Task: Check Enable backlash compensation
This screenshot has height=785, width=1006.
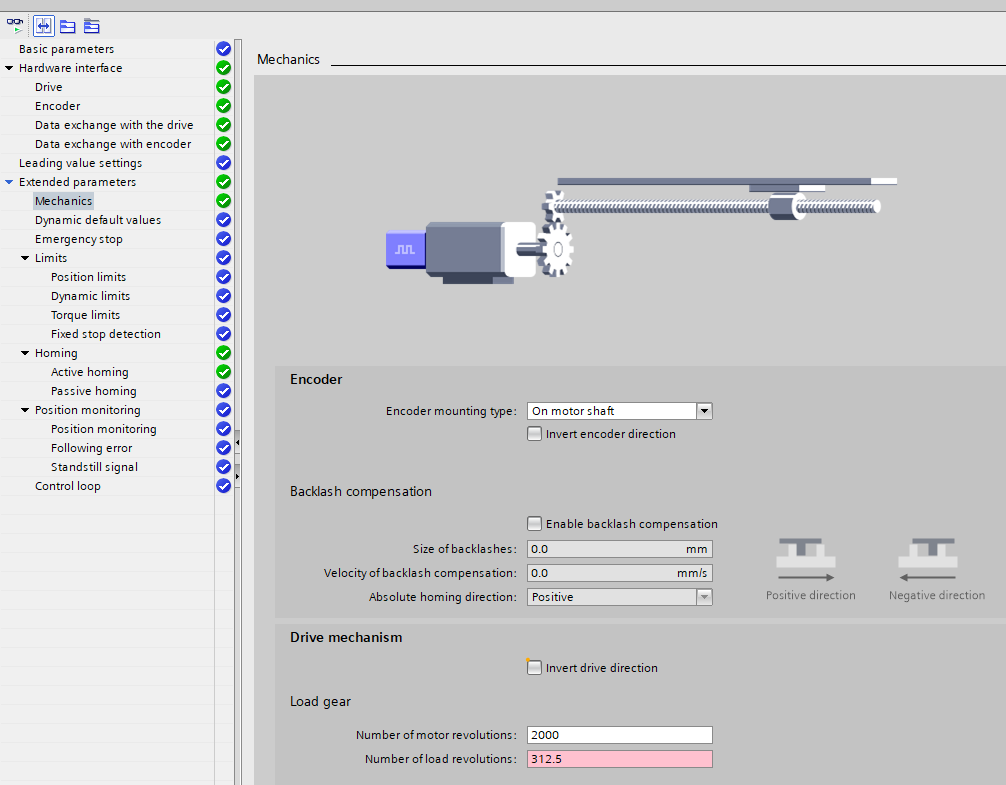Action: coord(535,524)
